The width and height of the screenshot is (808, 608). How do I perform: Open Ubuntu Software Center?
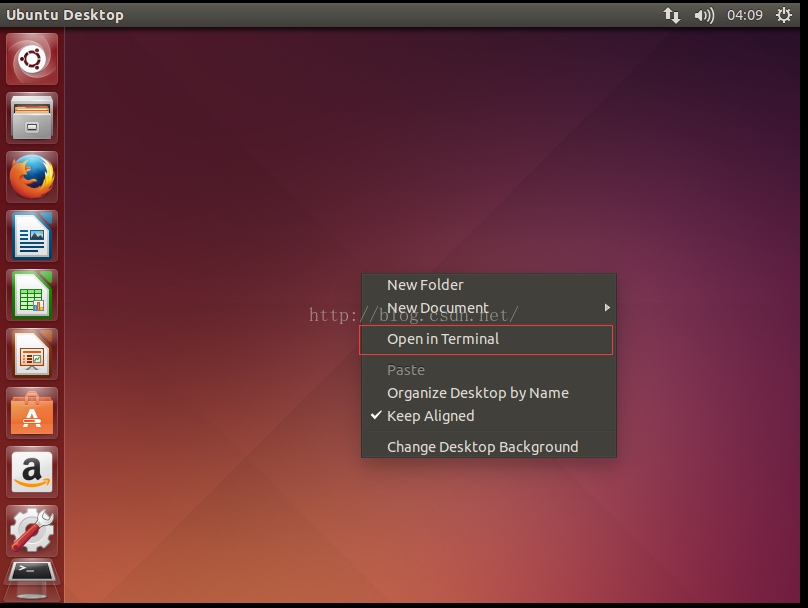coord(32,413)
